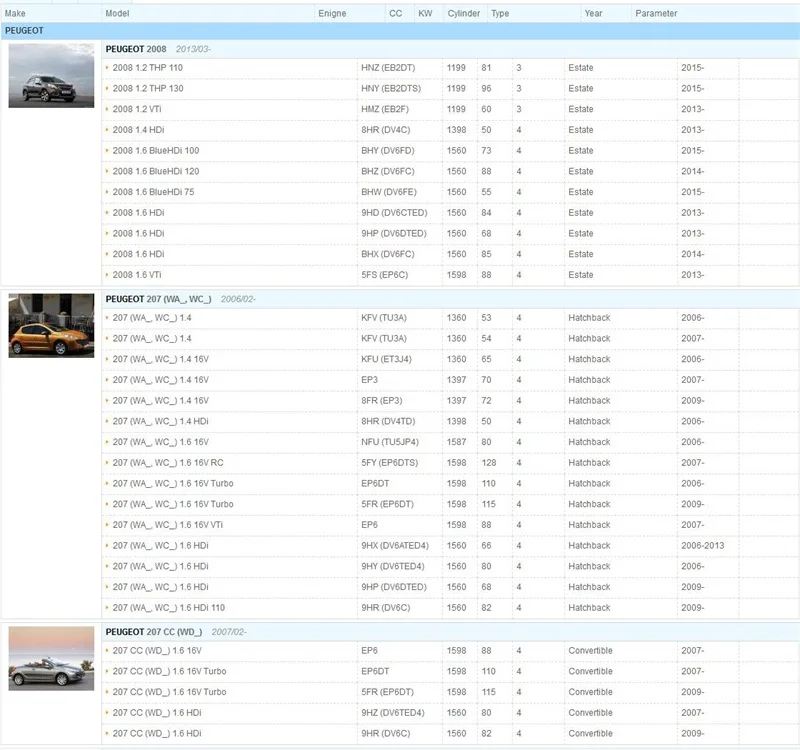
Task: Click engine code 9HX (DV6ATED4)
Action: point(395,545)
